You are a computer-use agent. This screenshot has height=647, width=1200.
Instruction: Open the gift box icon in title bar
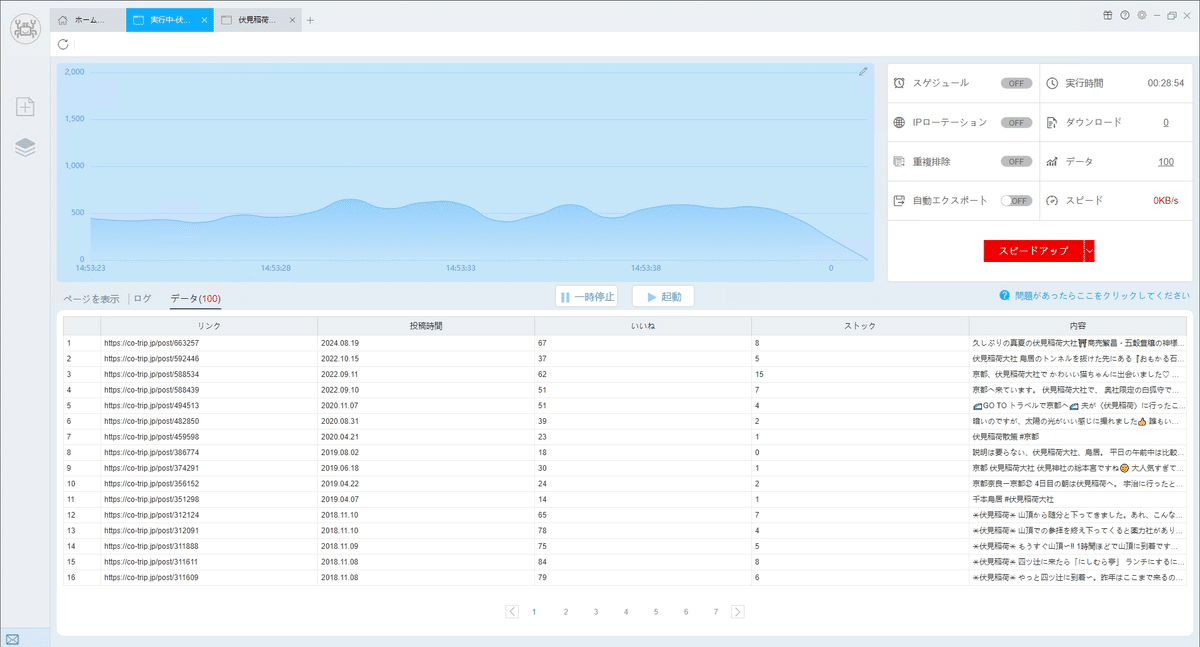coord(1108,15)
